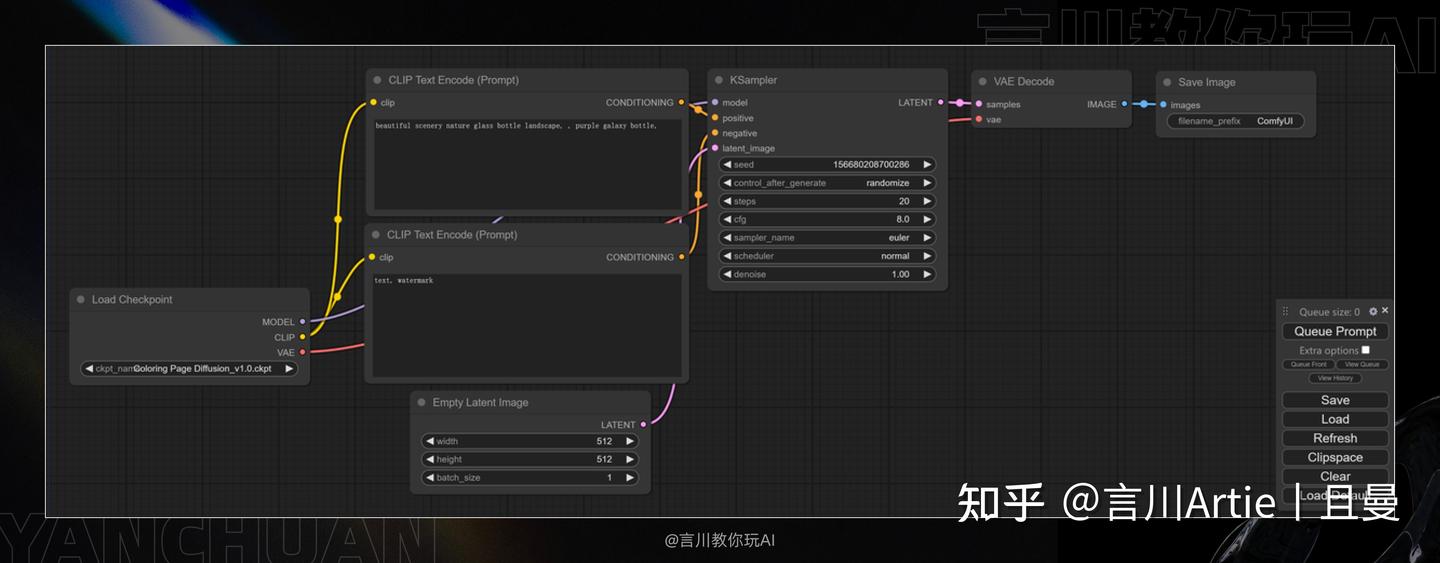Viewport: 1440px width, 563px height.
Task: Increase seed with the right arrow
Action: pos(927,165)
